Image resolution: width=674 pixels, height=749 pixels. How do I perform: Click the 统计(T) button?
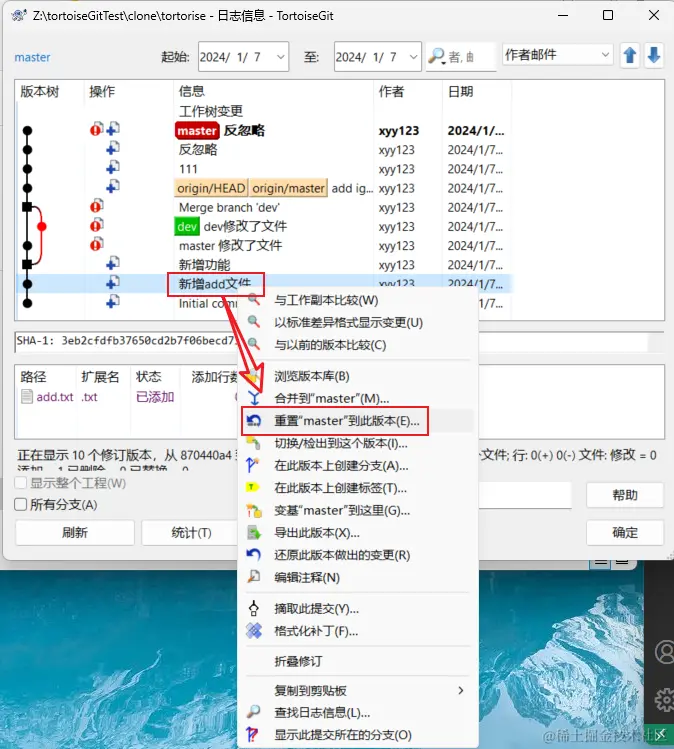coord(190,532)
